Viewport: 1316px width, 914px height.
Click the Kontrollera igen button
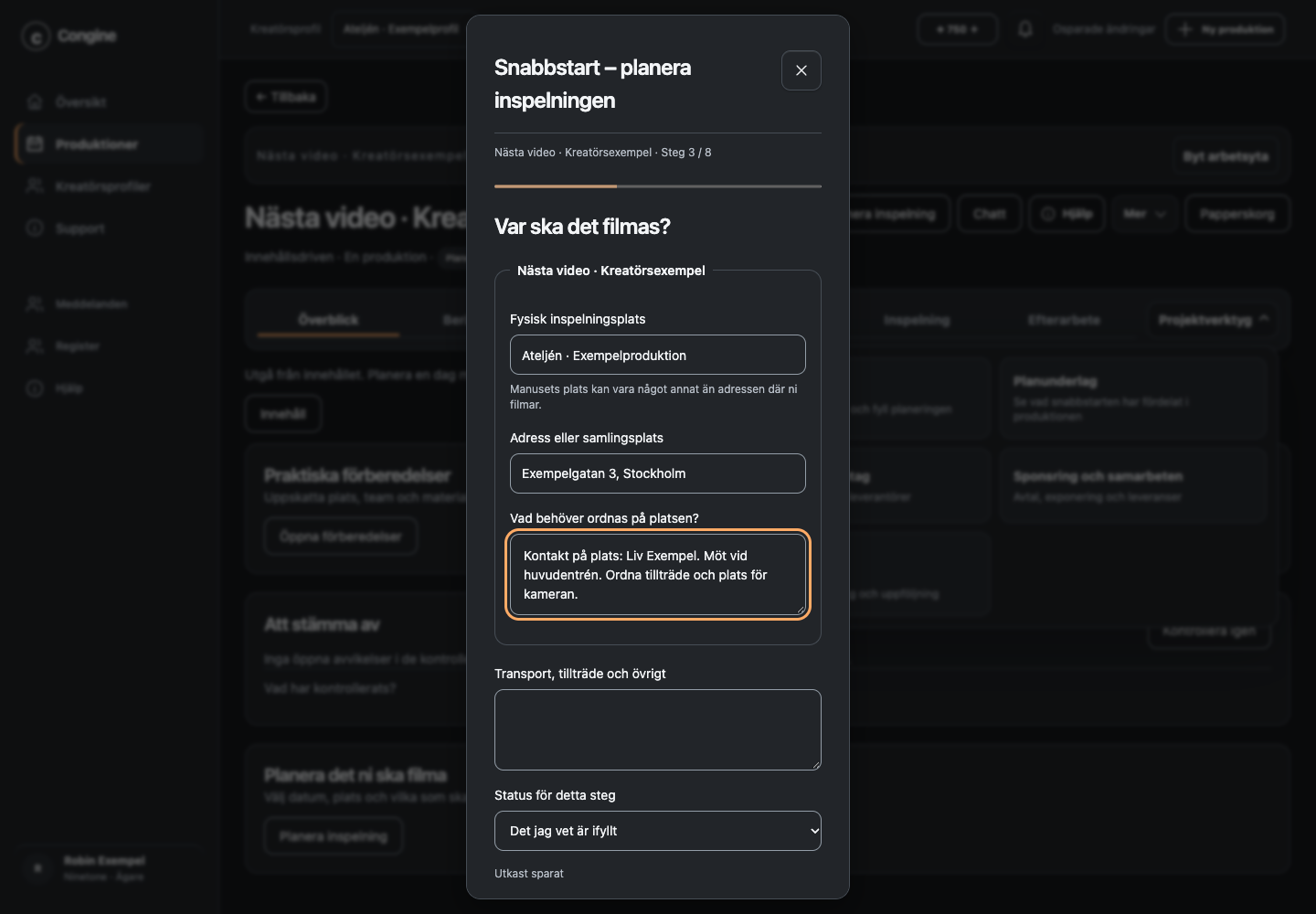1209,631
